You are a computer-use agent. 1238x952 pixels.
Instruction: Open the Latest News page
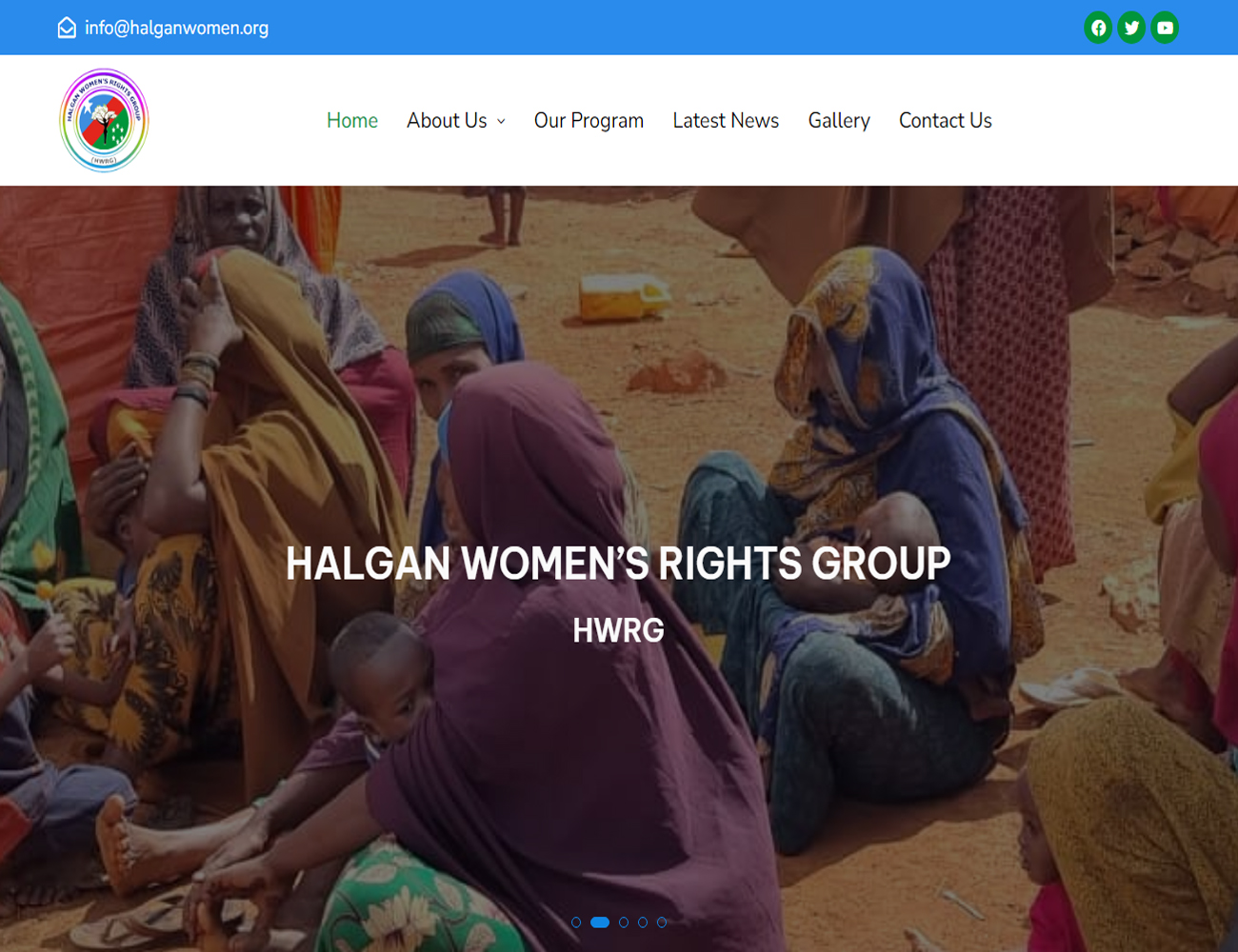coord(726,120)
